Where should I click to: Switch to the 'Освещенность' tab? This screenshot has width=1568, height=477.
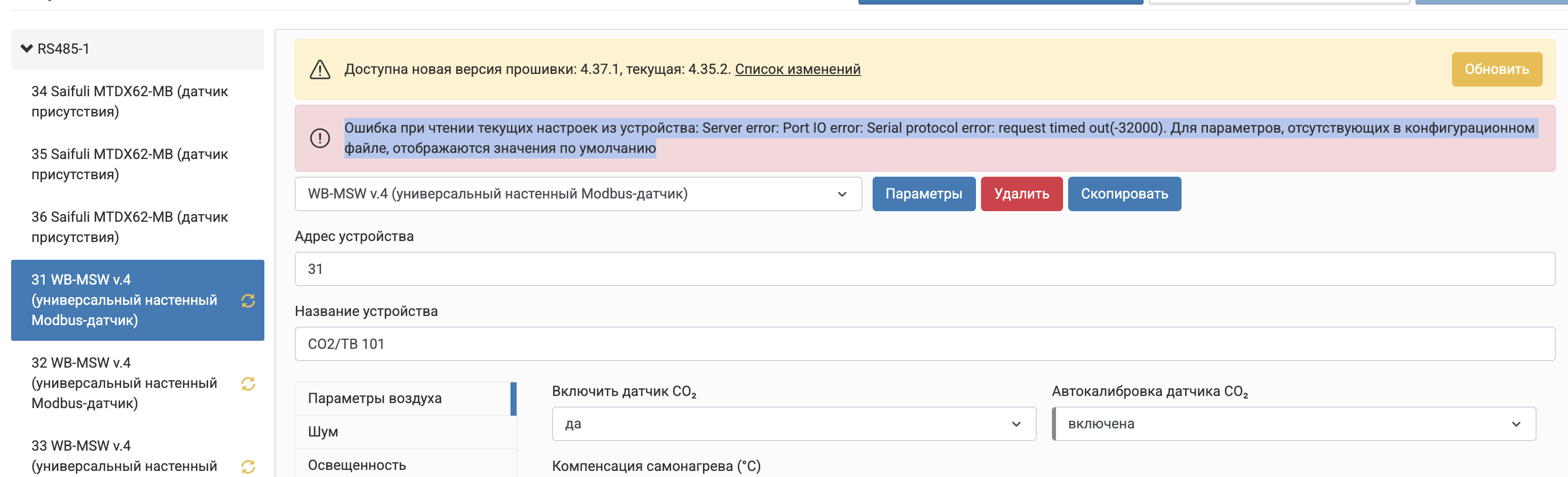pyautogui.click(x=405, y=465)
